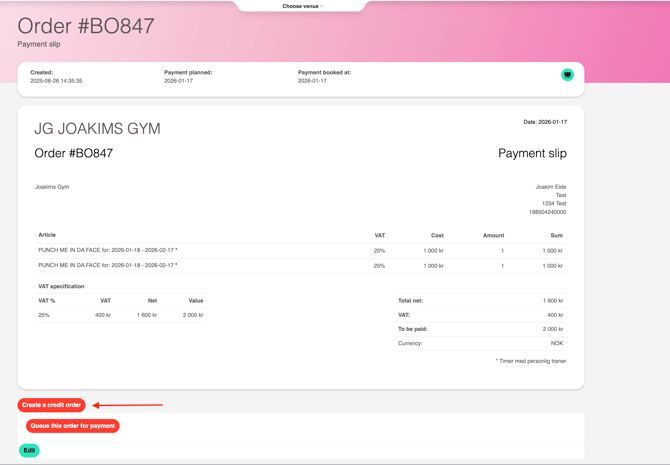The width and height of the screenshot is (670, 465).
Task: Click the Created timestamp value
Action: tap(56, 81)
